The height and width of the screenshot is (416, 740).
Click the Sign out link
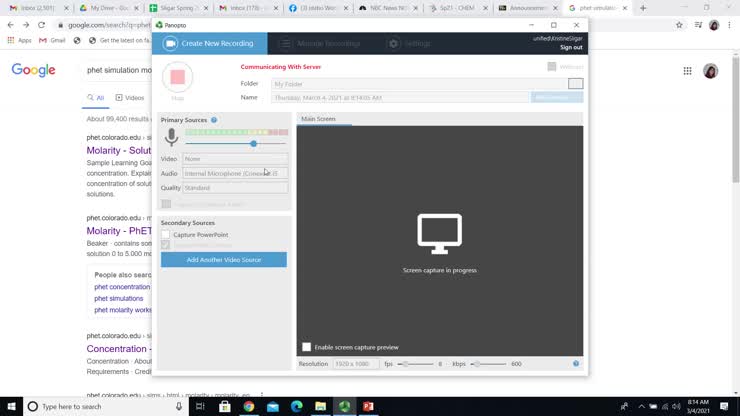pyautogui.click(x=570, y=47)
